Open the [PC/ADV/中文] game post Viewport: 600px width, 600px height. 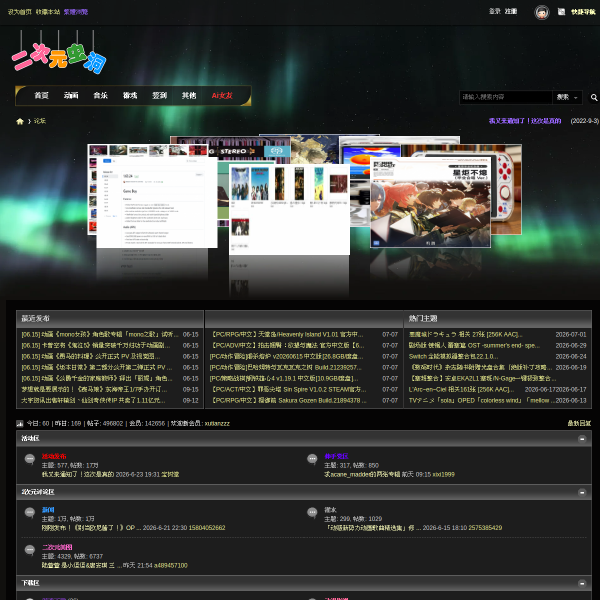click(287, 346)
